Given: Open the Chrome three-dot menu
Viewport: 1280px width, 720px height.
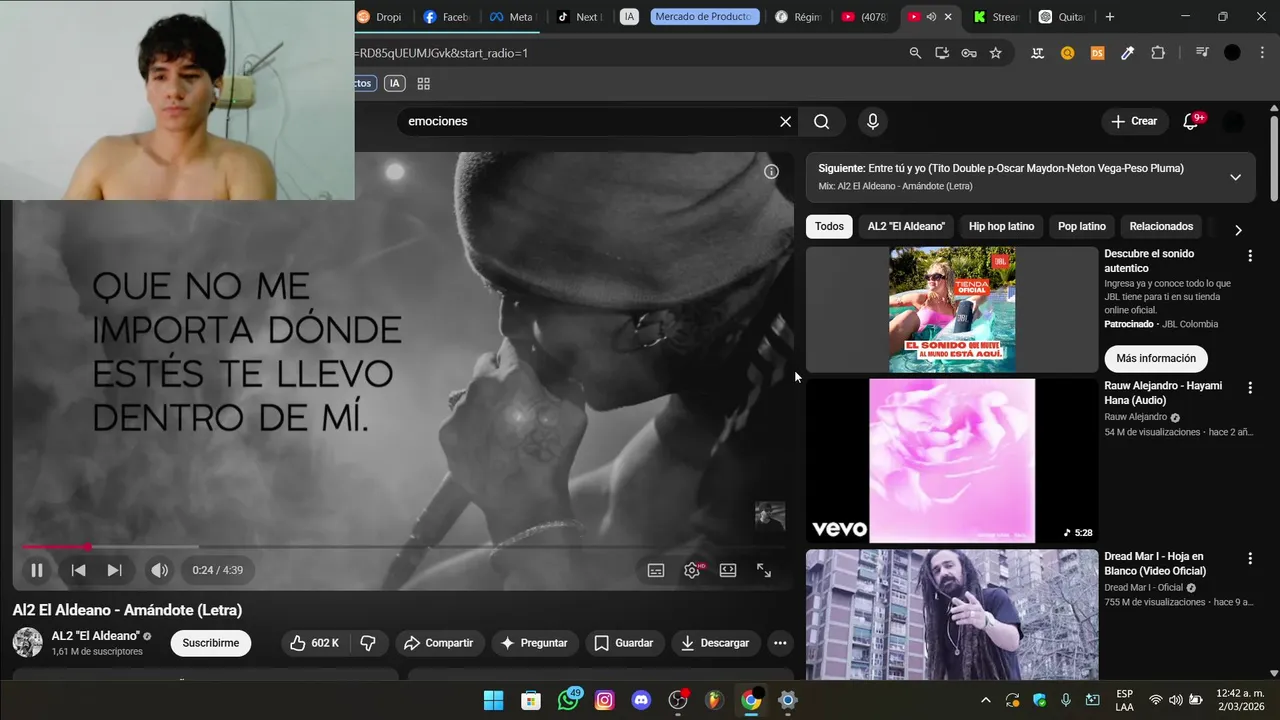Looking at the screenshot, I should [x=1262, y=53].
